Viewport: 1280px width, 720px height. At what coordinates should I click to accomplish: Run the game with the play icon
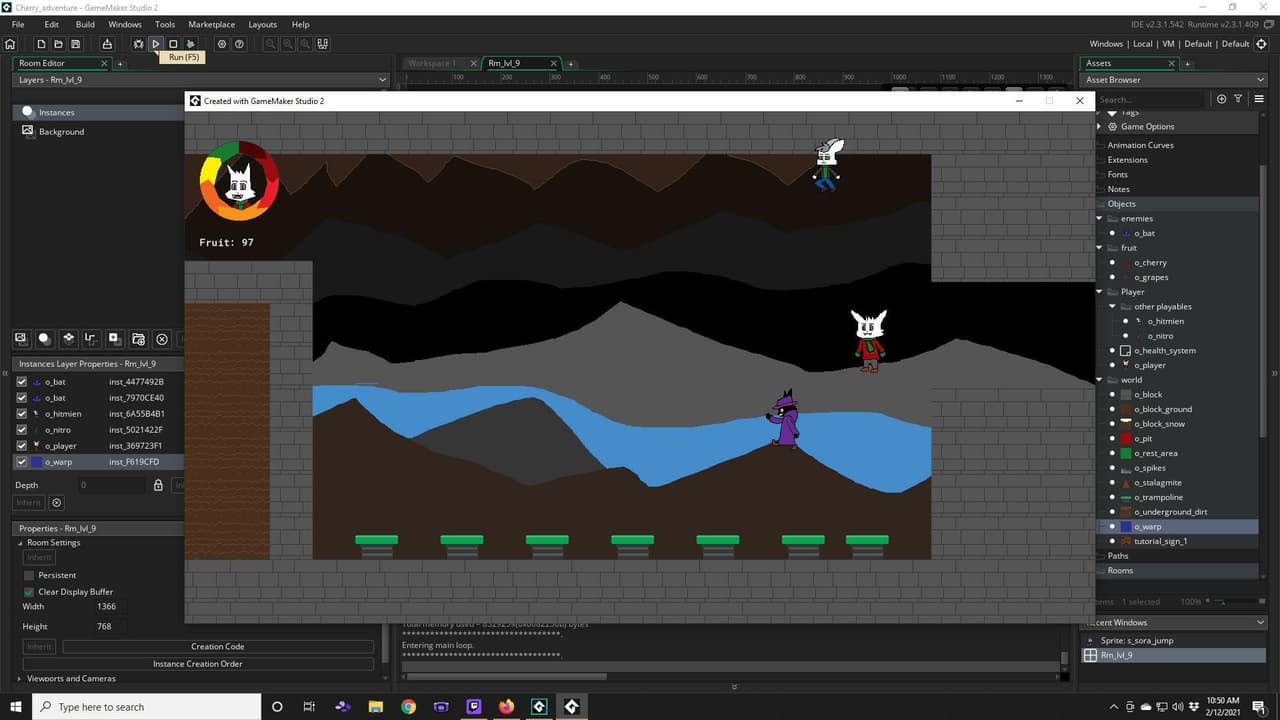point(156,44)
